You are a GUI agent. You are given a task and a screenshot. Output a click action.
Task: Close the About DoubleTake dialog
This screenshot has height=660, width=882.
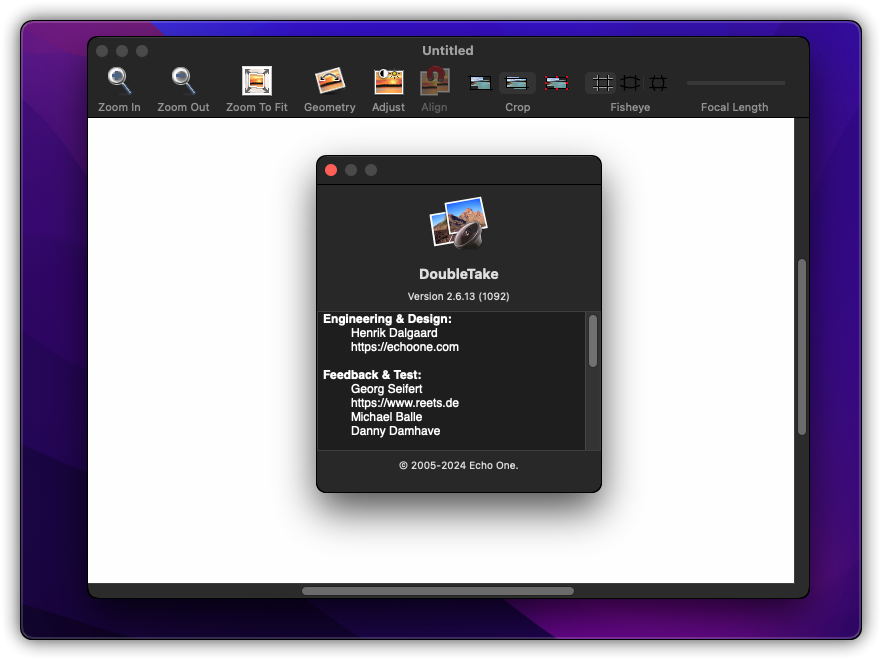(x=331, y=170)
